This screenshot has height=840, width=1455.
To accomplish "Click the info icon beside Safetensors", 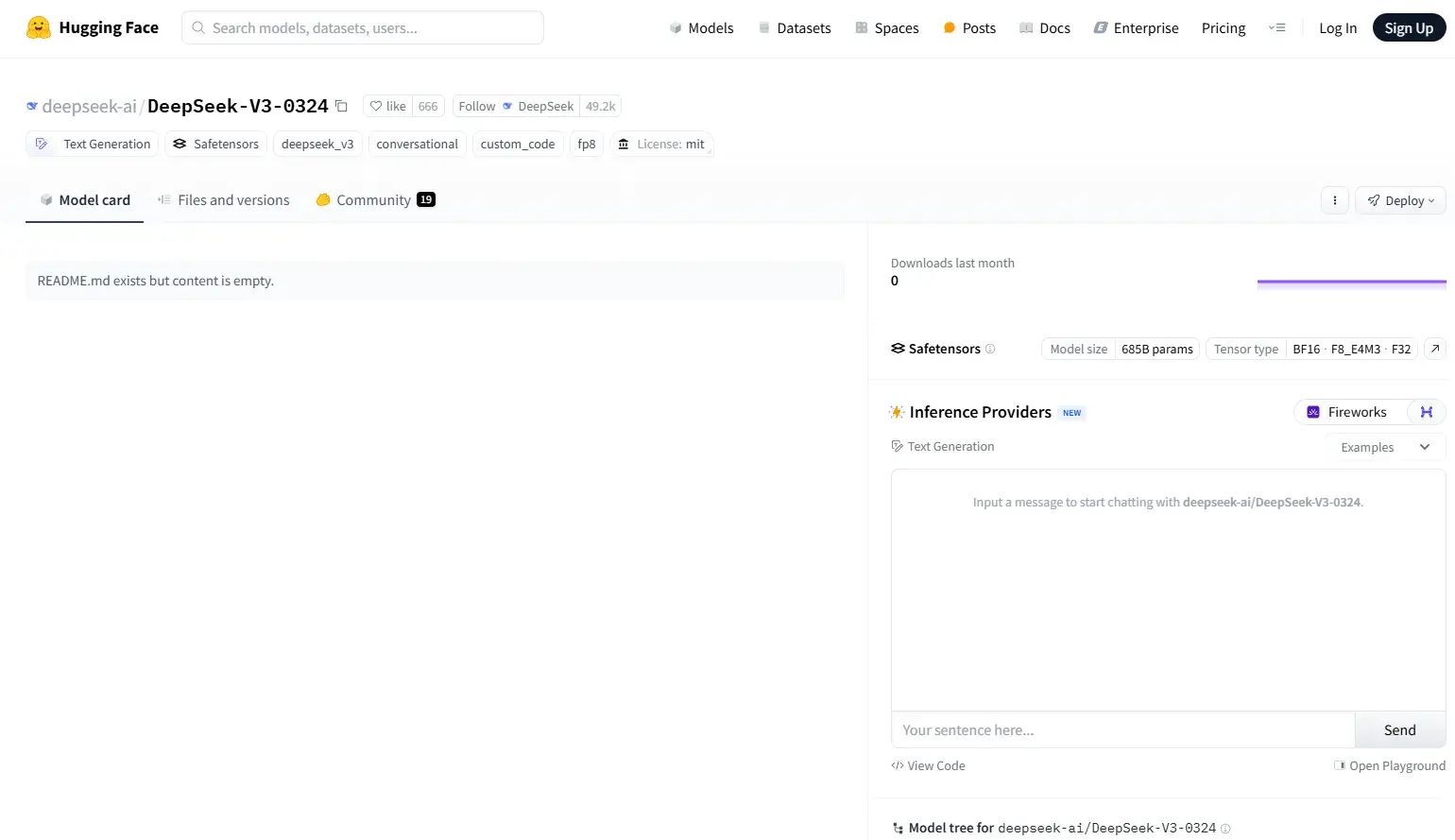I will click(x=990, y=349).
